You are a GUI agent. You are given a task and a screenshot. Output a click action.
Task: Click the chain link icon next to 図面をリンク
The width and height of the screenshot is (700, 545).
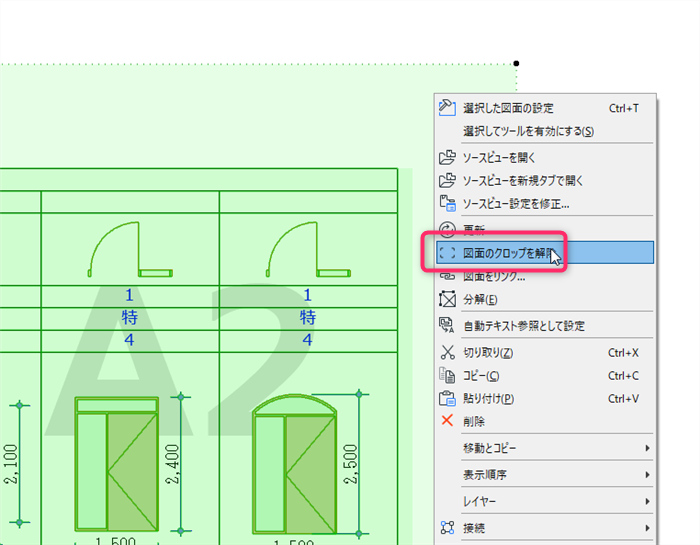point(447,276)
